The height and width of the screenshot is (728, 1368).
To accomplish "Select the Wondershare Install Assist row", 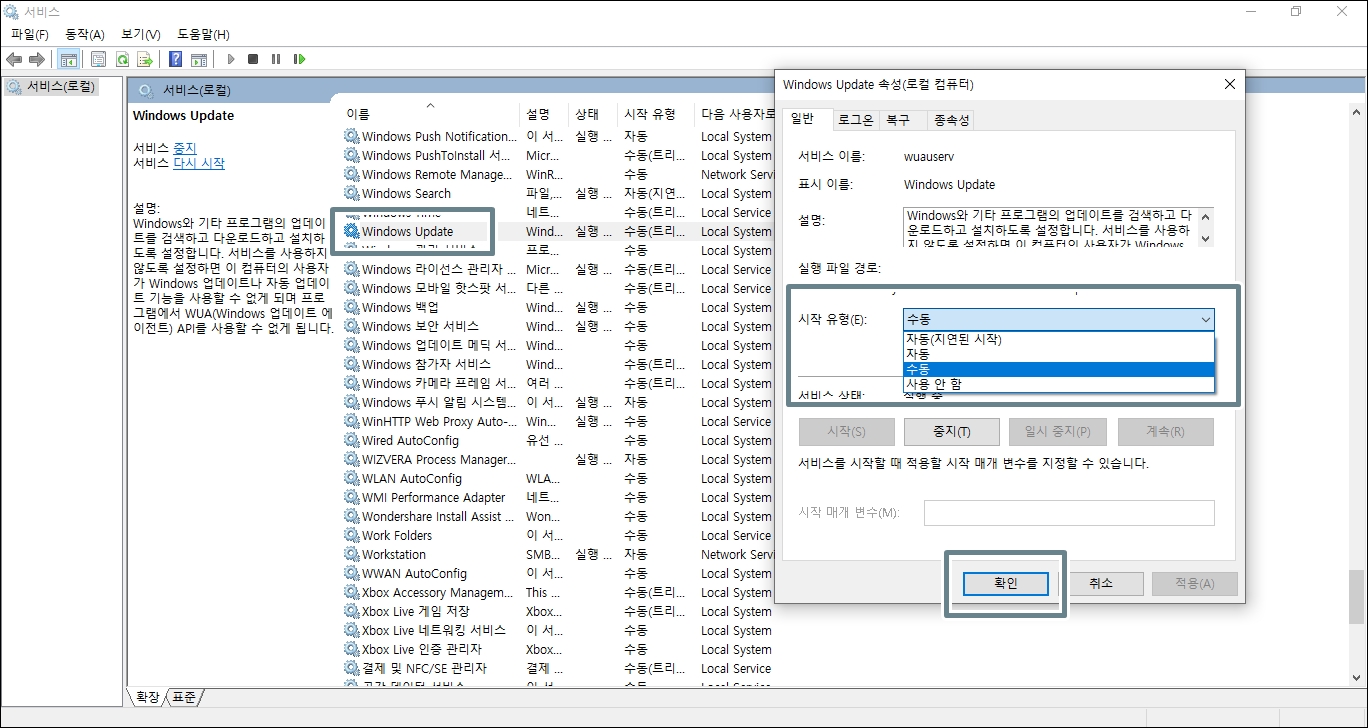I will [x=558, y=516].
